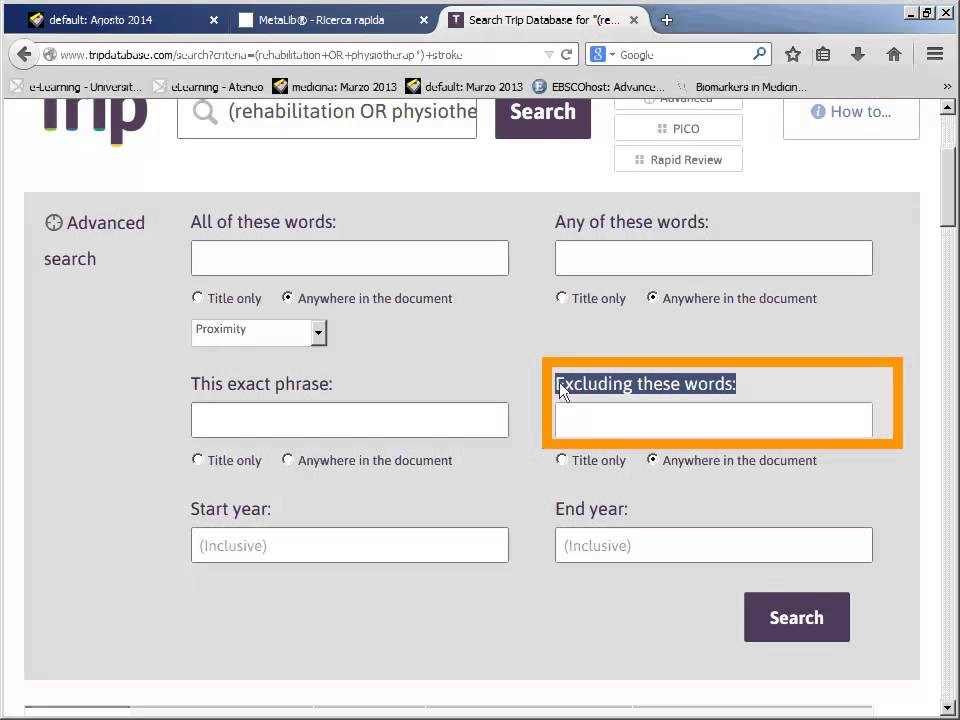Image resolution: width=960 pixels, height=720 pixels.
Task: Click the vertical scrollbar down arrow
Action: [948, 708]
